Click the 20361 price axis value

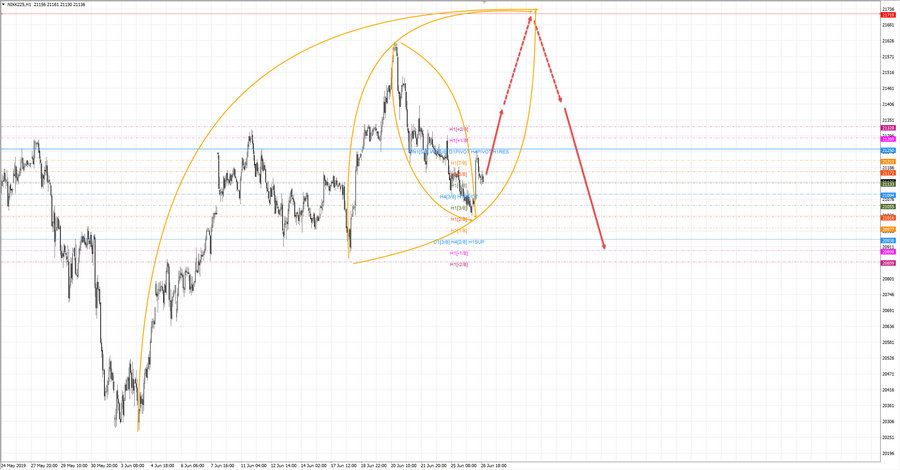click(888, 405)
